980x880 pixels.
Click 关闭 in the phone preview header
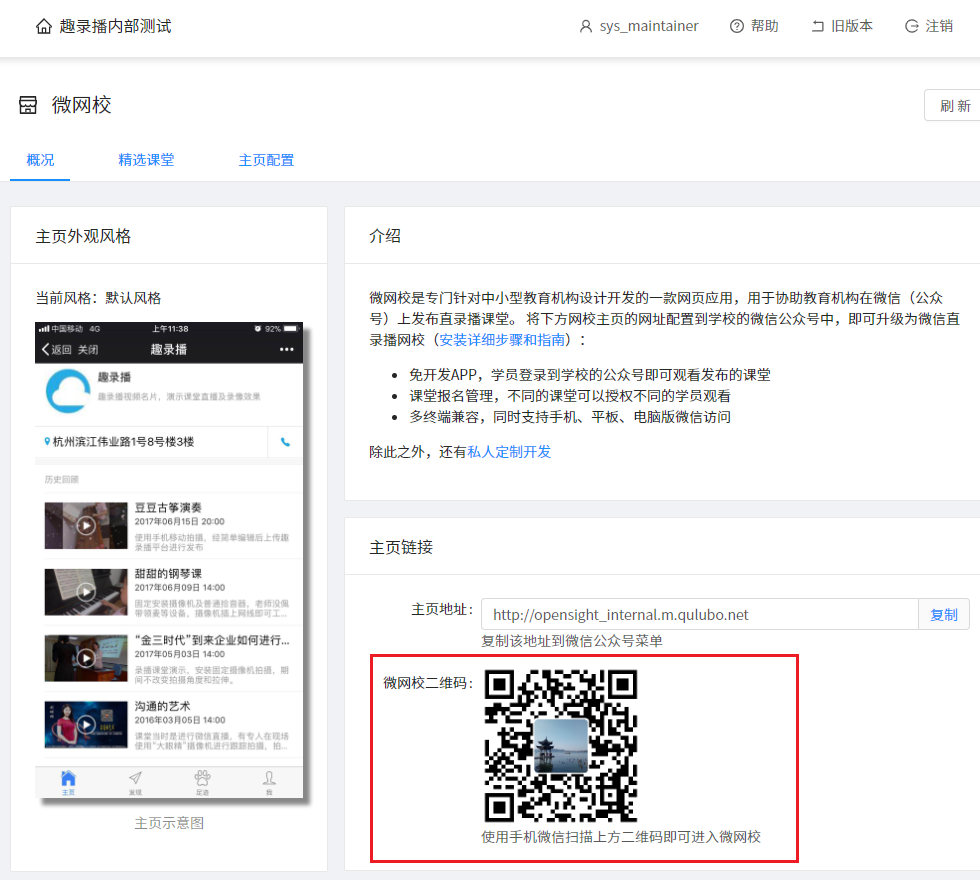point(88,349)
